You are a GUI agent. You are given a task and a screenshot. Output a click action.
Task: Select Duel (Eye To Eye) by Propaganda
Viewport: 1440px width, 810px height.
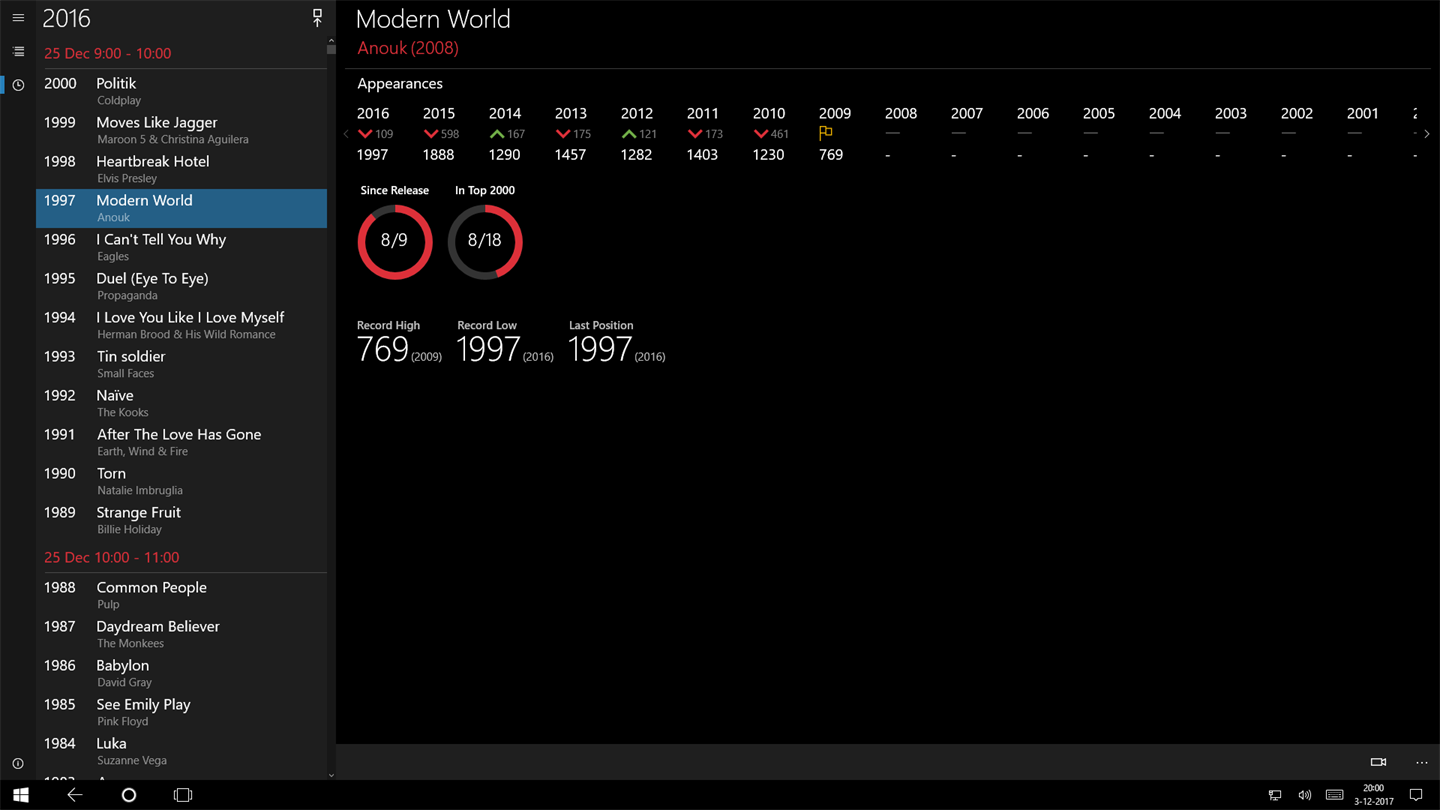(x=181, y=286)
